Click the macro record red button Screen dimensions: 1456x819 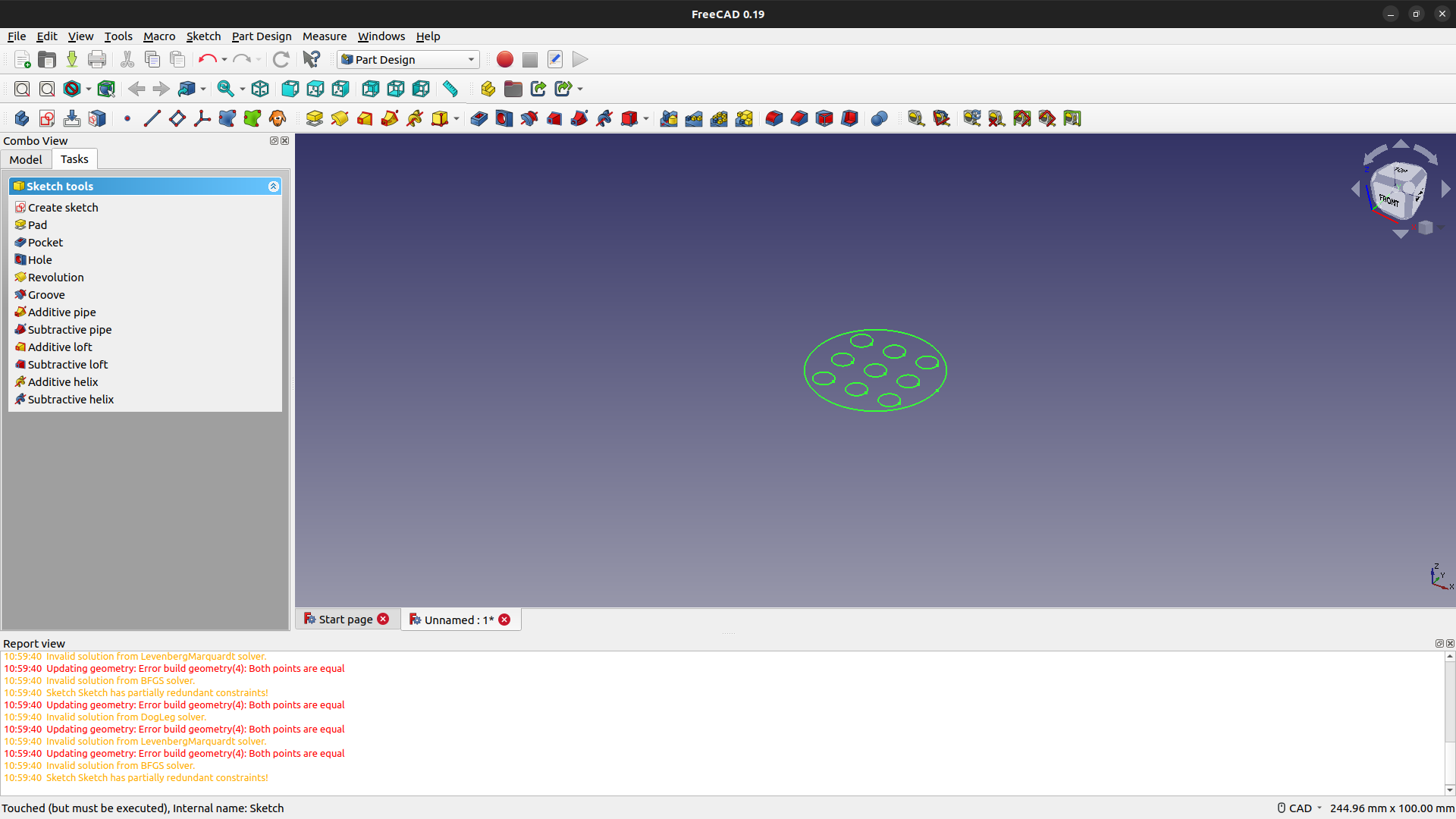pyautogui.click(x=504, y=59)
